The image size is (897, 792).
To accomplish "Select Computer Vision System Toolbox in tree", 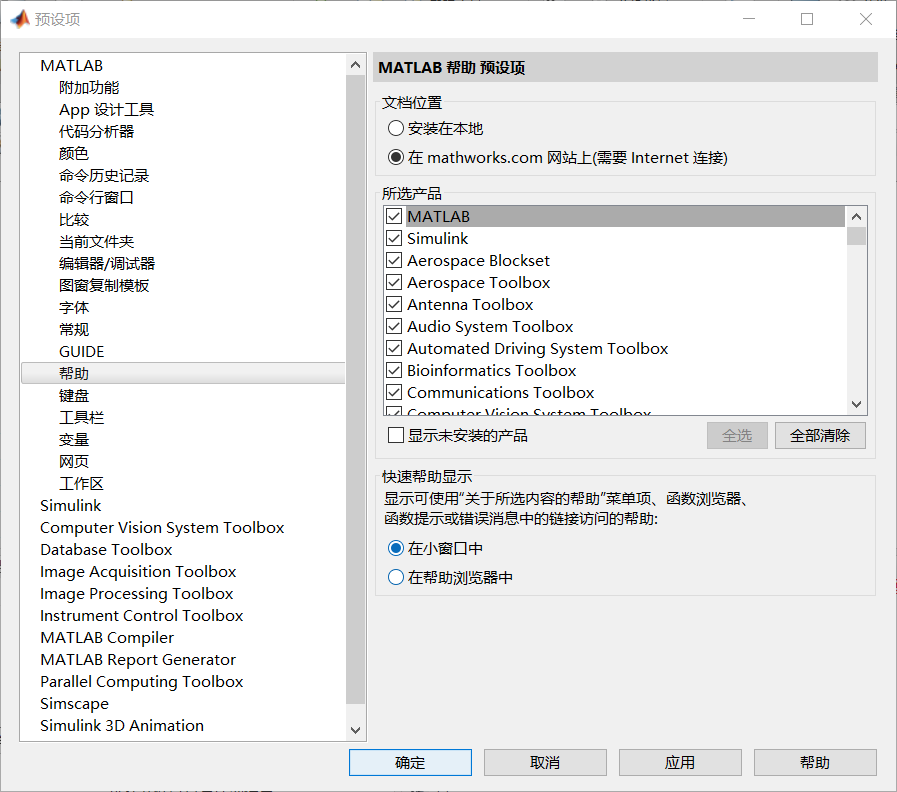I will (162, 528).
